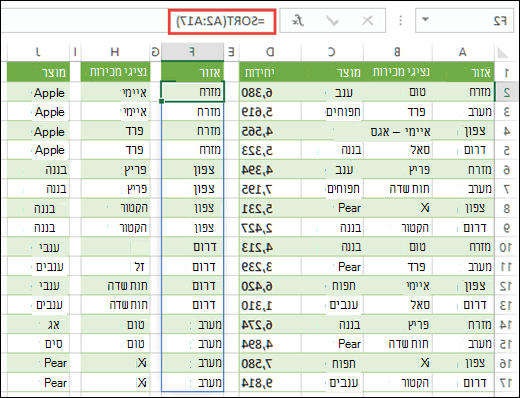Select cell H11 containing זל
520x398 pixels.
pyautogui.click(x=115, y=266)
